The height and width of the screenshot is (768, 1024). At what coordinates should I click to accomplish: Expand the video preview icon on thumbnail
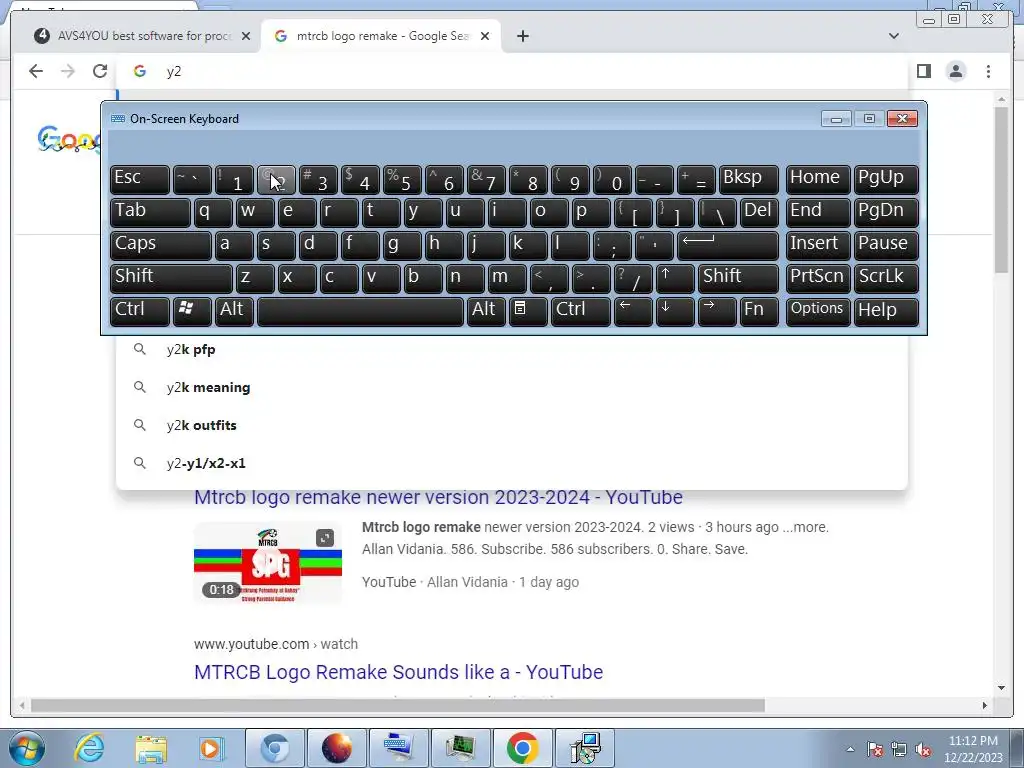point(325,537)
